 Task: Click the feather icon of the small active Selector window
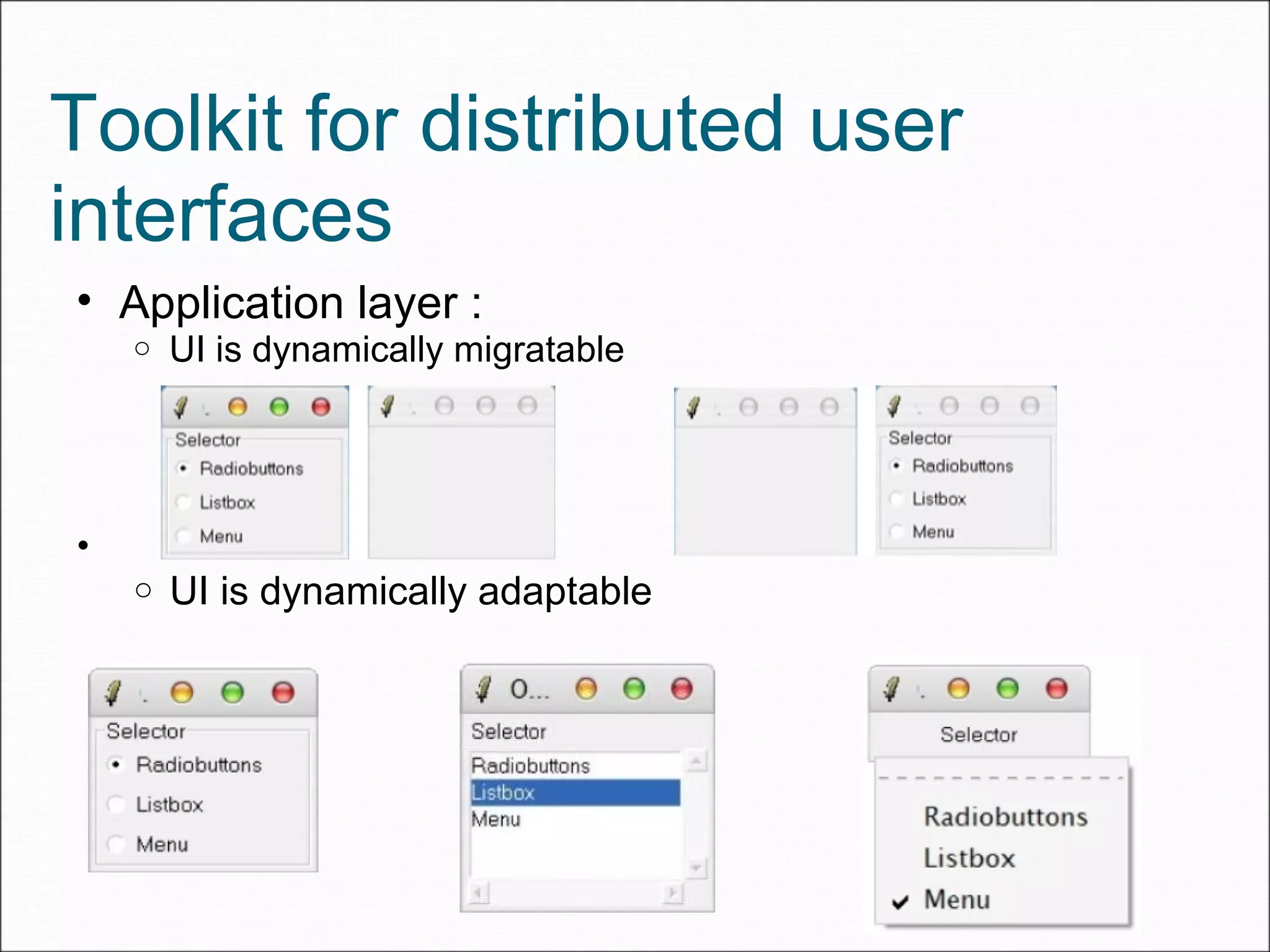pos(181,407)
